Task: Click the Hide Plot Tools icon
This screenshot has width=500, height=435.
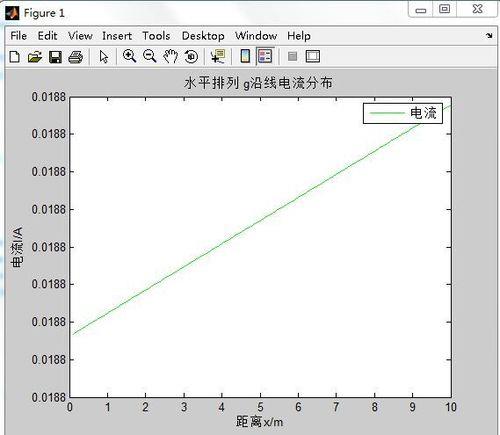Action: pos(292,56)
